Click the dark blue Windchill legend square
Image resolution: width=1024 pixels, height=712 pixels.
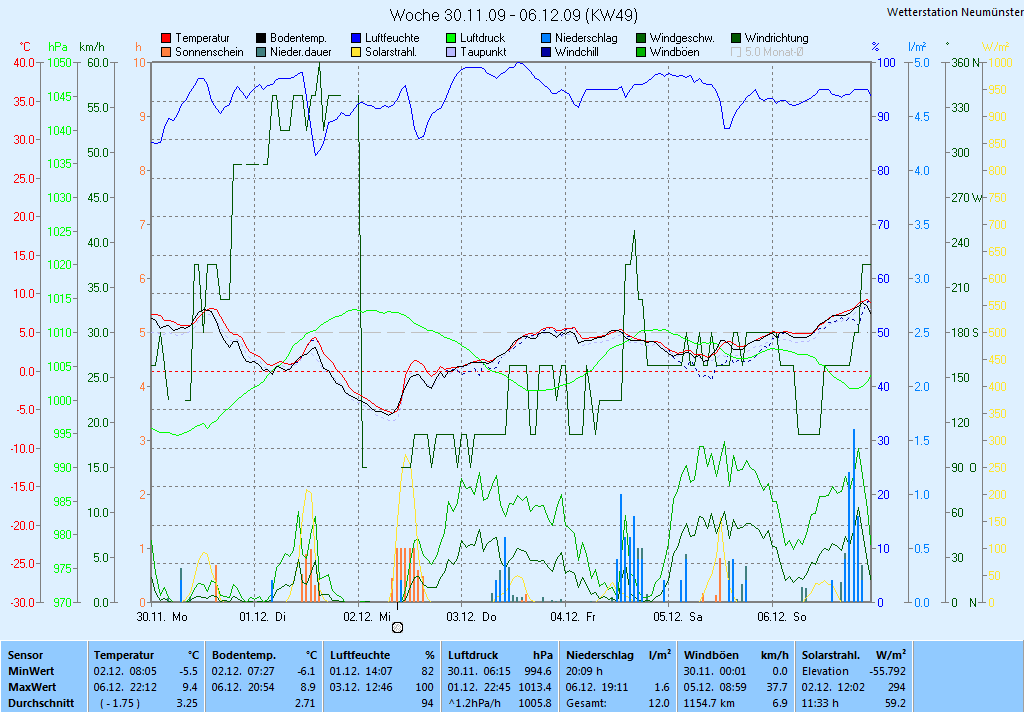tap(546, 52)
